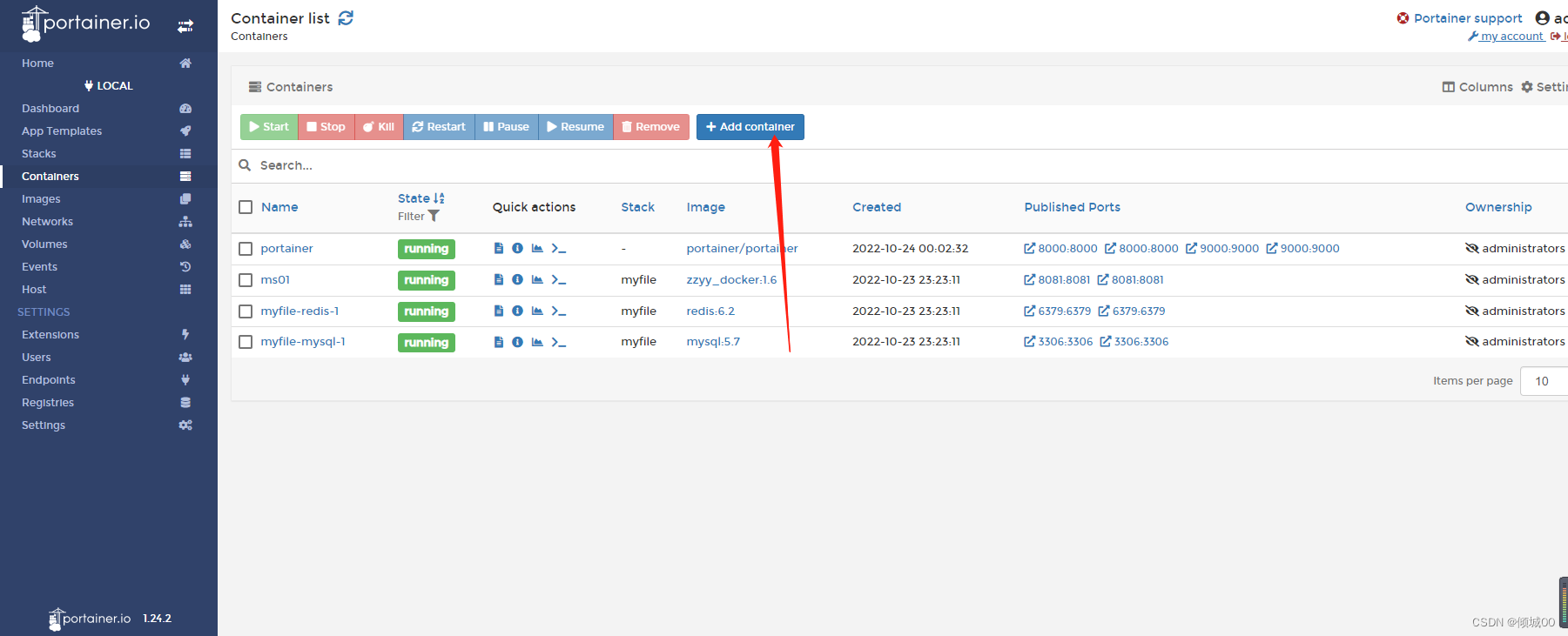Click the Pause button
This screenshot has width=1568, height=636.
pyautogui.click(x=507, y=127)
